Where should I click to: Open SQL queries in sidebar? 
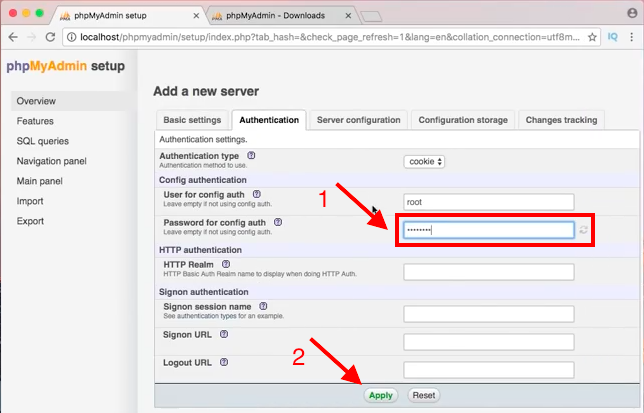coord(43,141)
